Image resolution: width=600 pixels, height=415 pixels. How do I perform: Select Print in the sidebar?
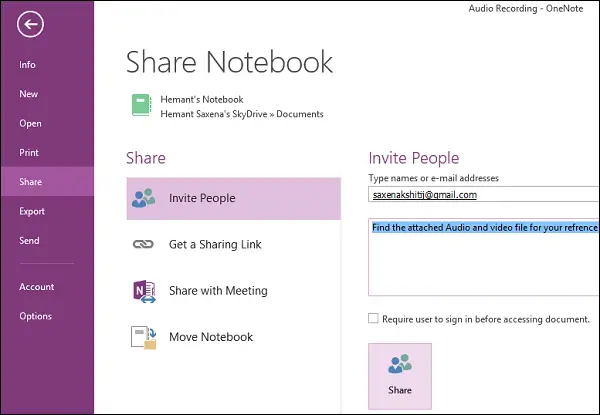29,152
